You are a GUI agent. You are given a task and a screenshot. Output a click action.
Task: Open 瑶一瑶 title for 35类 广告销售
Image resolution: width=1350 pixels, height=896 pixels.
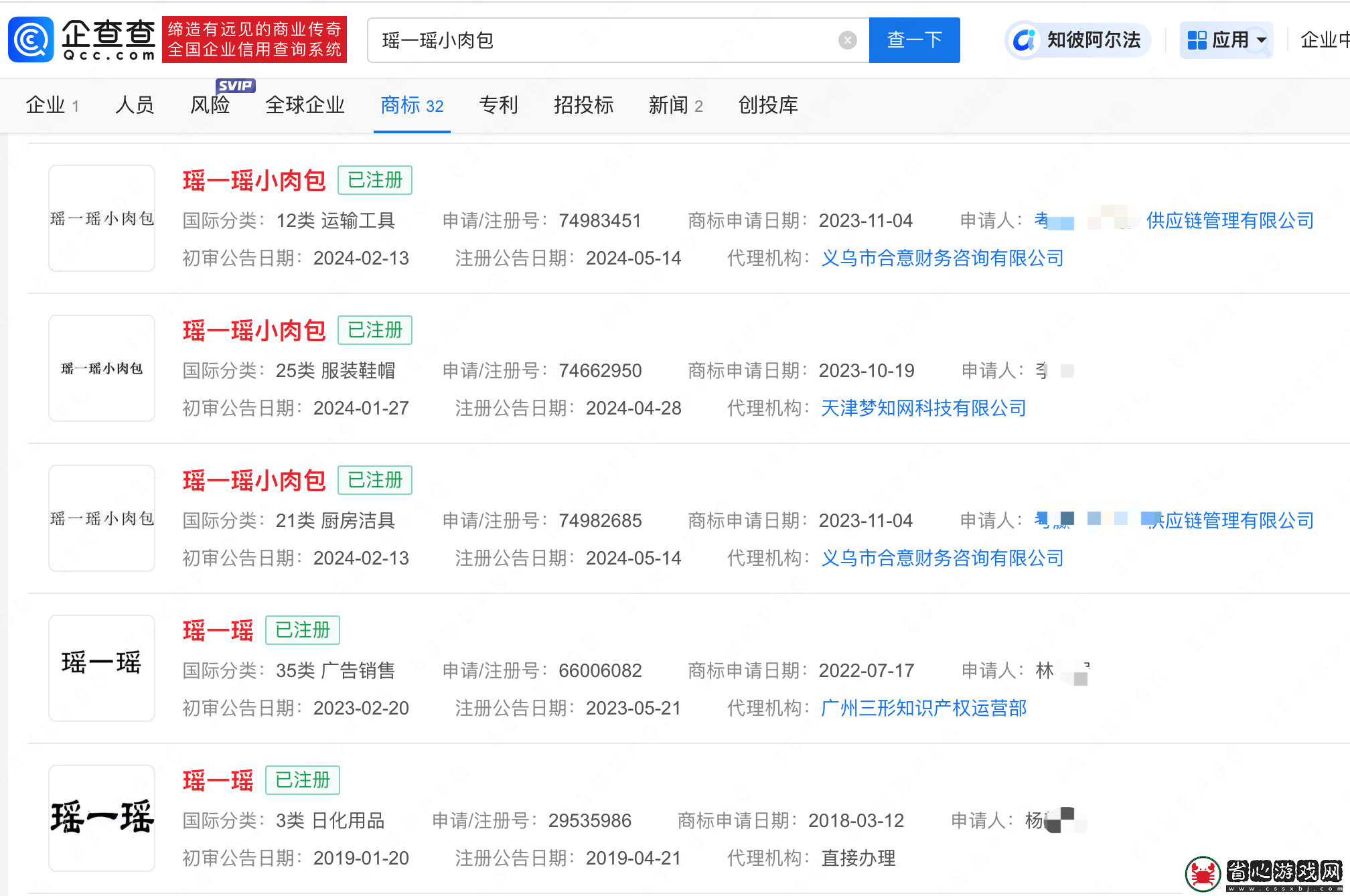218,631
